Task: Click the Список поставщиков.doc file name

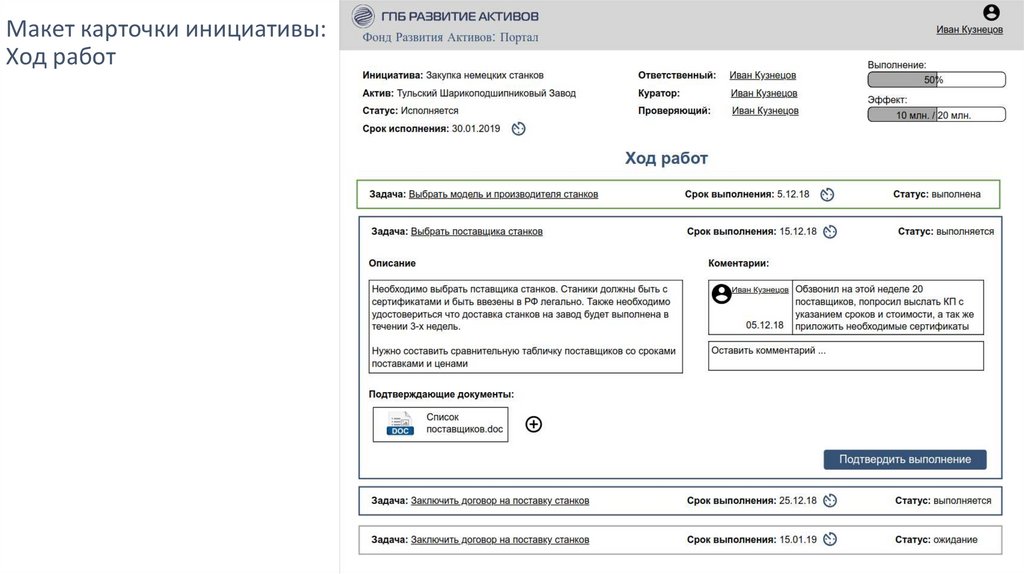Action: pyautogui.click(x=464, y=423)
